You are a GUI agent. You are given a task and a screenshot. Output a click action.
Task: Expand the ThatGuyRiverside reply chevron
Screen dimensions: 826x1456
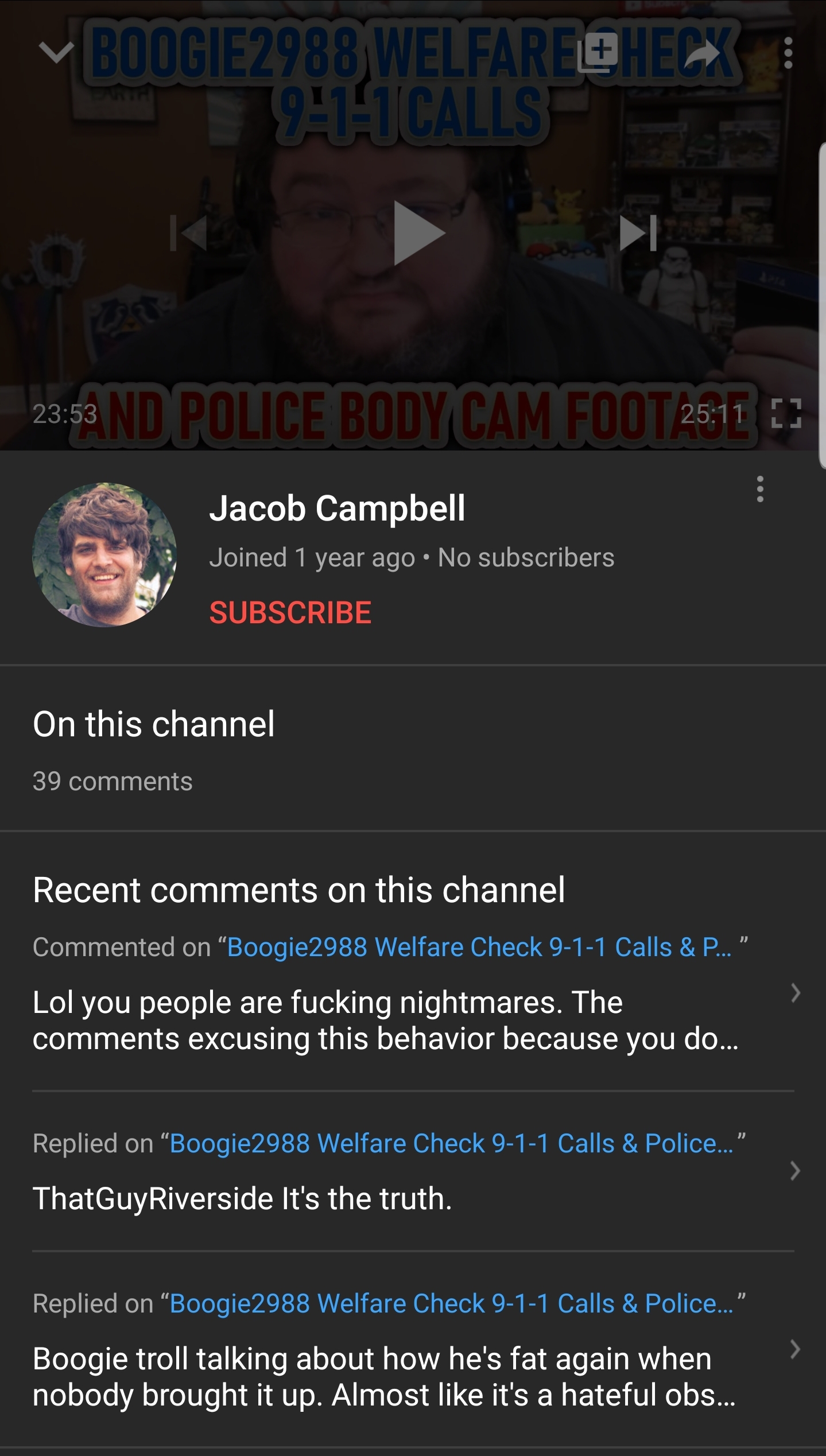[795, 1170]
